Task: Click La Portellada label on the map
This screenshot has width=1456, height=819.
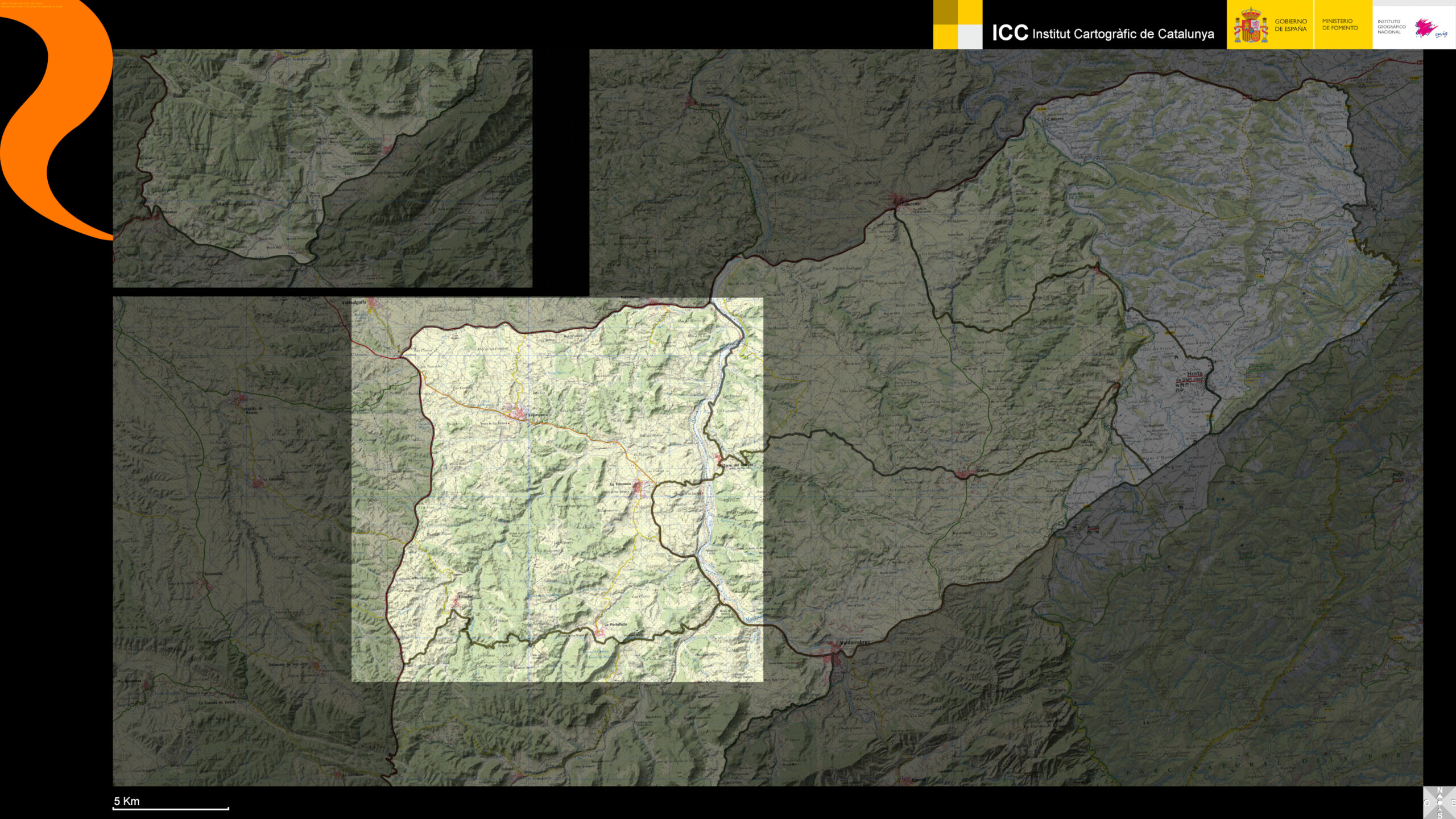Action: point(615,624)
